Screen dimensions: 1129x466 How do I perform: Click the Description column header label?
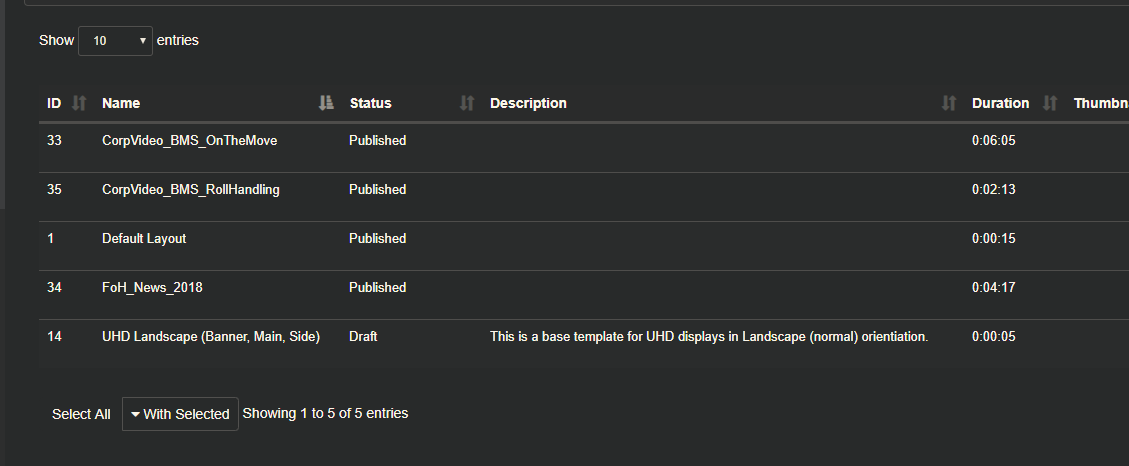tap(528, 103)
